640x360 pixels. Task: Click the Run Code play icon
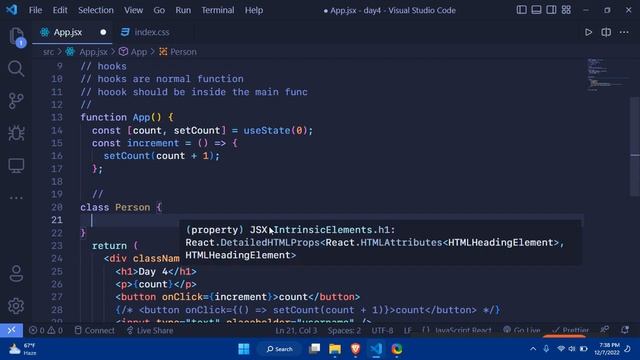(588, 32)
